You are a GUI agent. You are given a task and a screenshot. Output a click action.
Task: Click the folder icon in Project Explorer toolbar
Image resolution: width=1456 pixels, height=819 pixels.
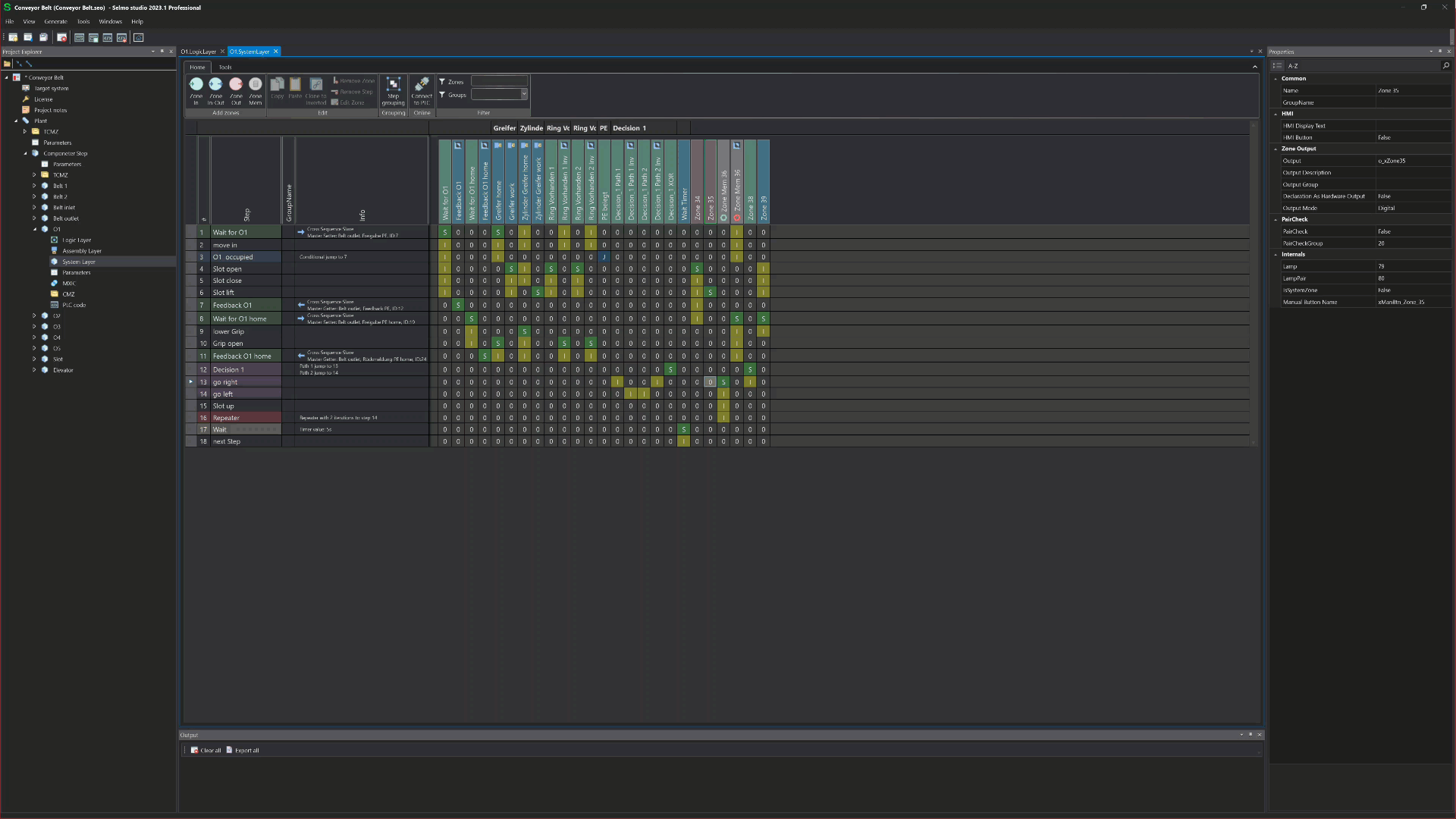tap(8, 64)
